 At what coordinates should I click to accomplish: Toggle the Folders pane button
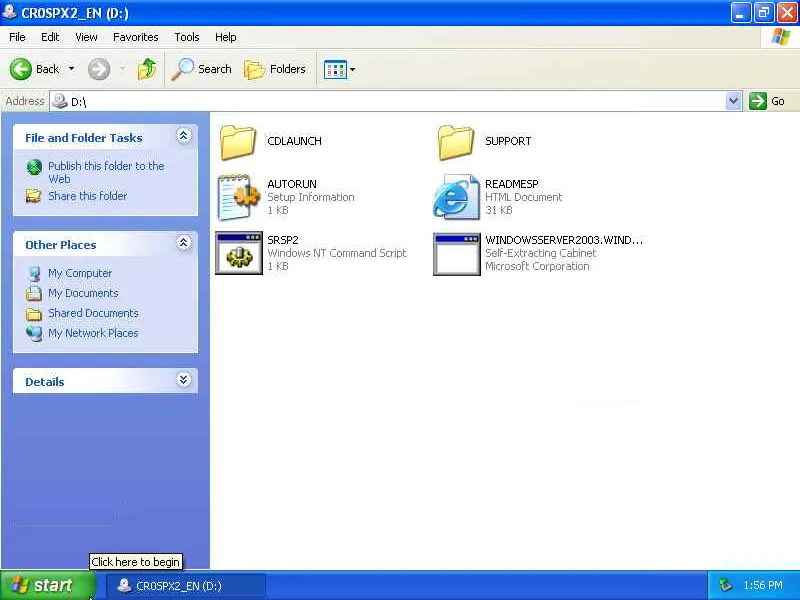click(x=275, y=69)
